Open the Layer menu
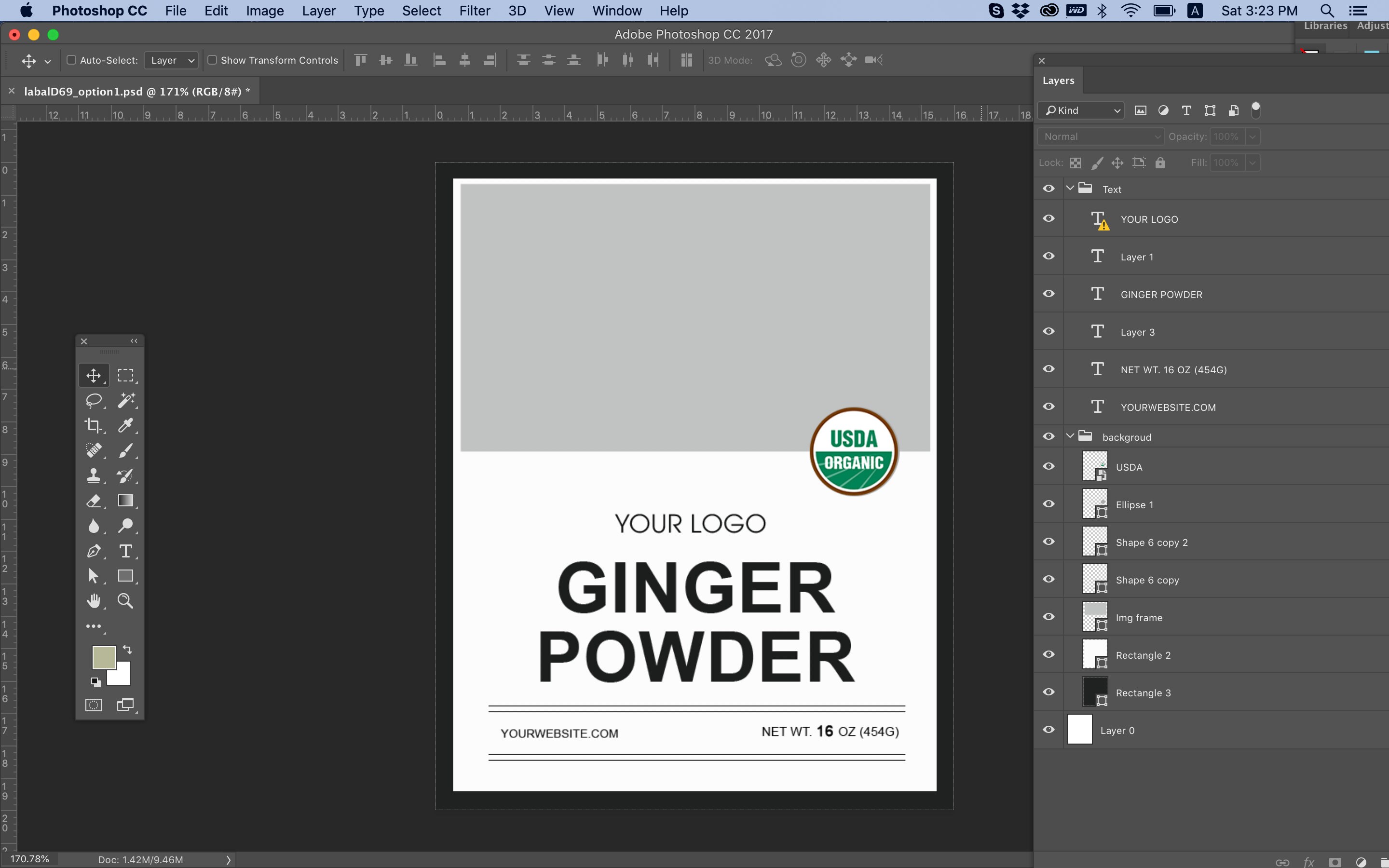The width and height of the screenshot is (1389, 868). point(318,11)
